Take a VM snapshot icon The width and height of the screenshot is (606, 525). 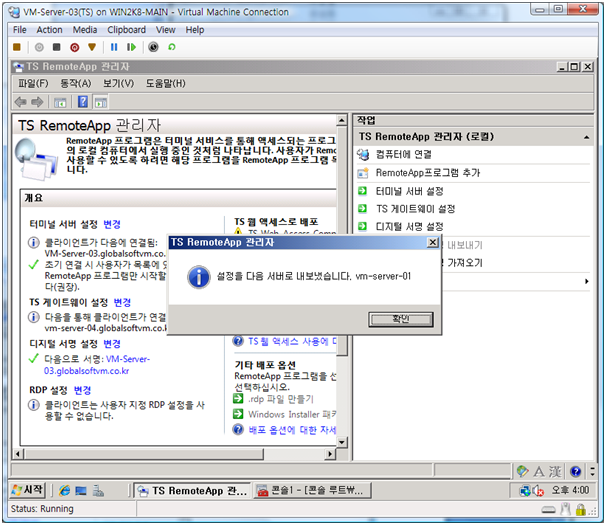click(x=153, y=47)
